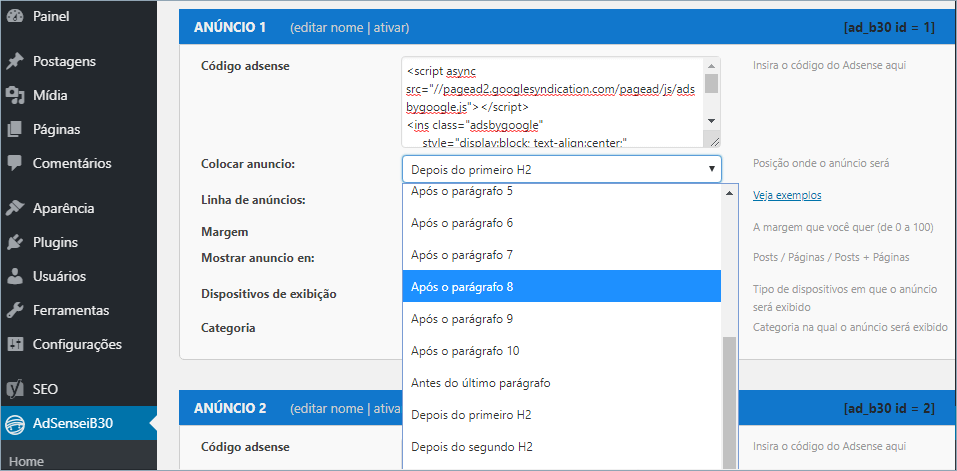Click the AdSenseiB30 logo icon
957x471 pixels.
click(x=15, y=423)
